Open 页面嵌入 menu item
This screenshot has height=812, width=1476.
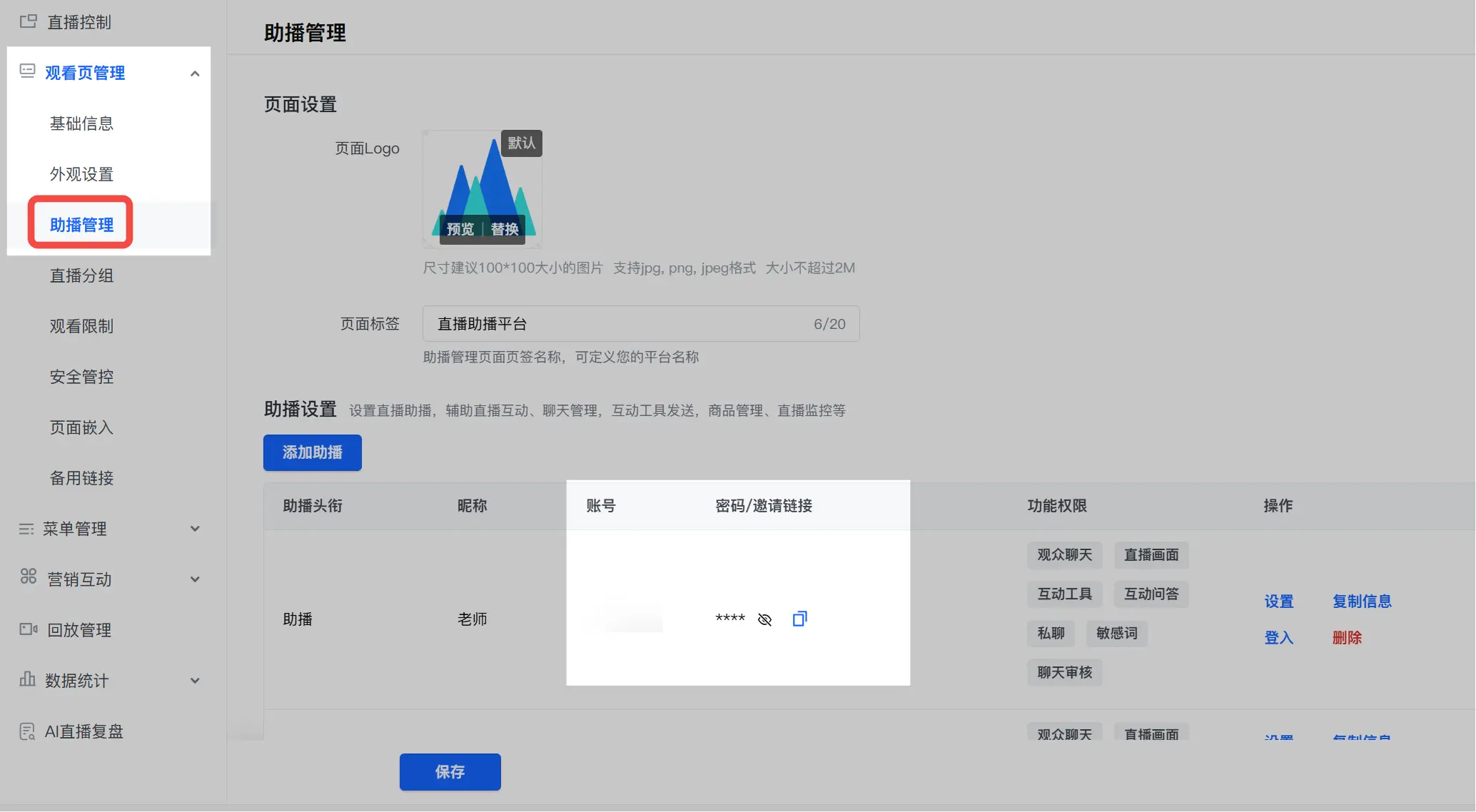[x=81, y=427]
